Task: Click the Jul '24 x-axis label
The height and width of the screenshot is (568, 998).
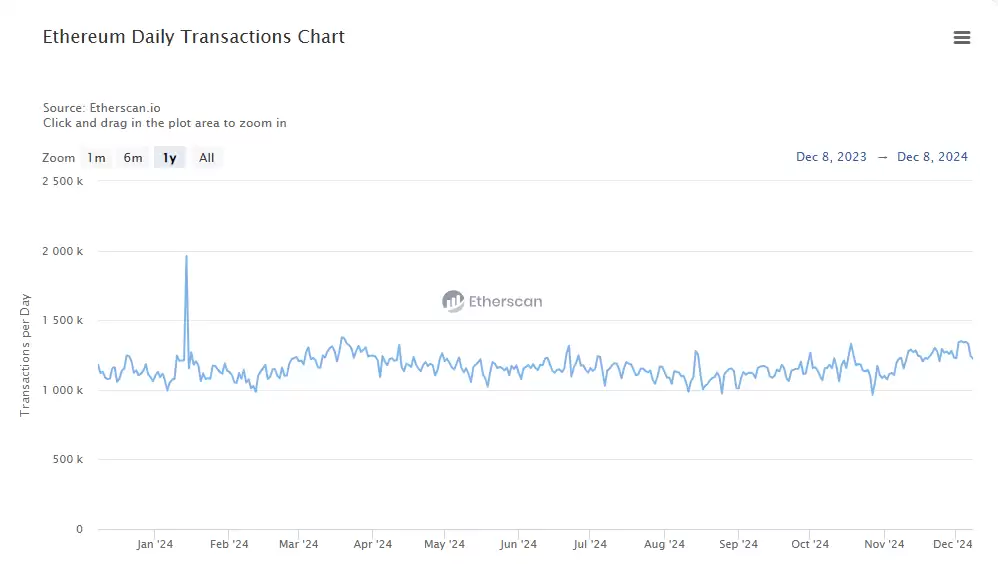Action: (590, 544)
